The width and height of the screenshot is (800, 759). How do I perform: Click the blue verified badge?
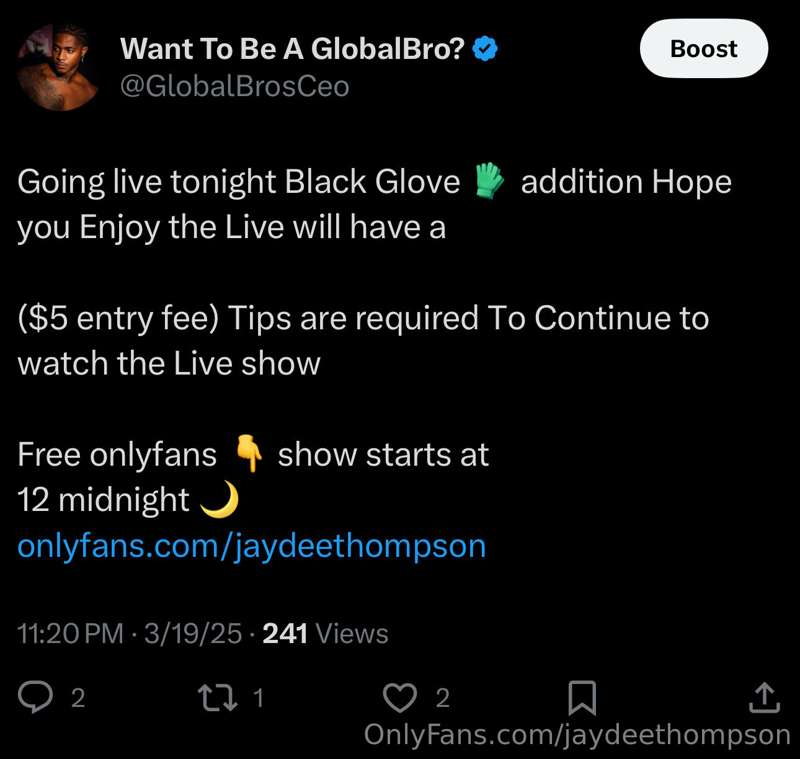[x=485, y=49]
